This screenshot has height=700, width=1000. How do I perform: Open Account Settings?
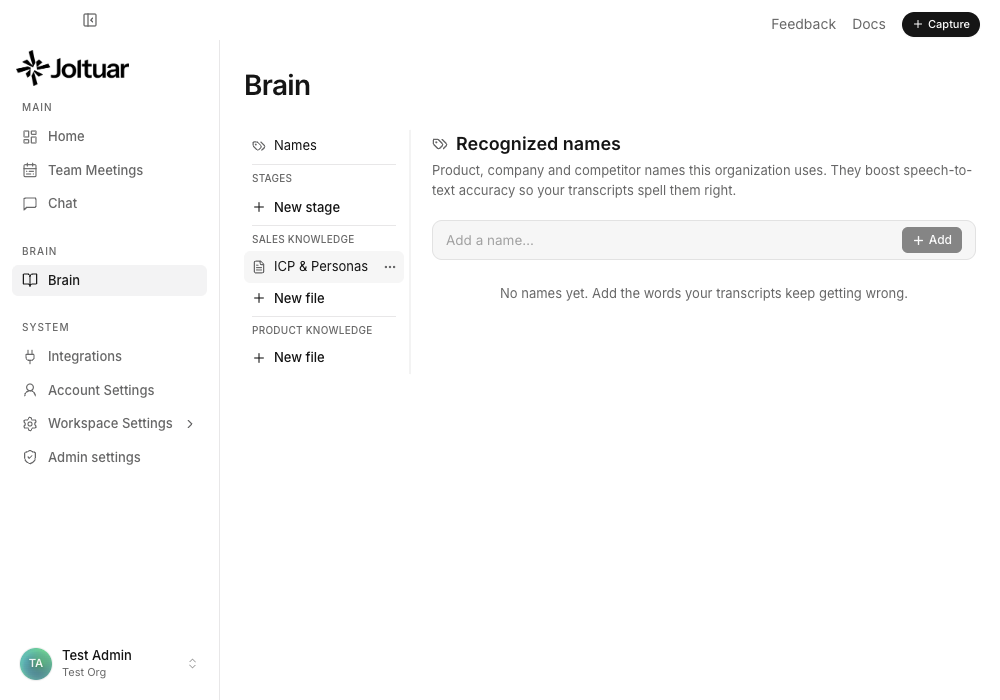[x=109, y=390]
